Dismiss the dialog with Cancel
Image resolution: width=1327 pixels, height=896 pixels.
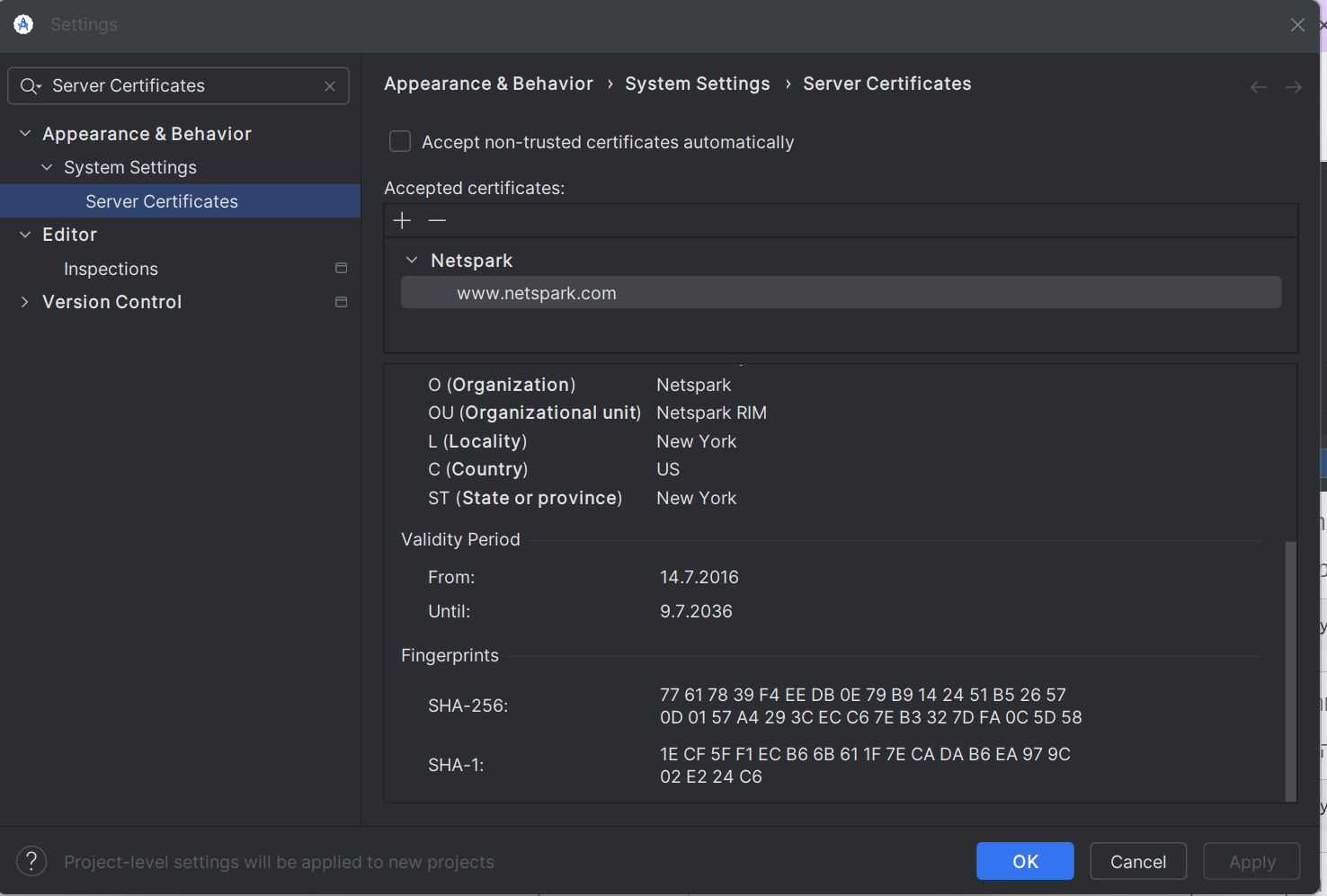pyautogui.click(x=1137, y=861)
